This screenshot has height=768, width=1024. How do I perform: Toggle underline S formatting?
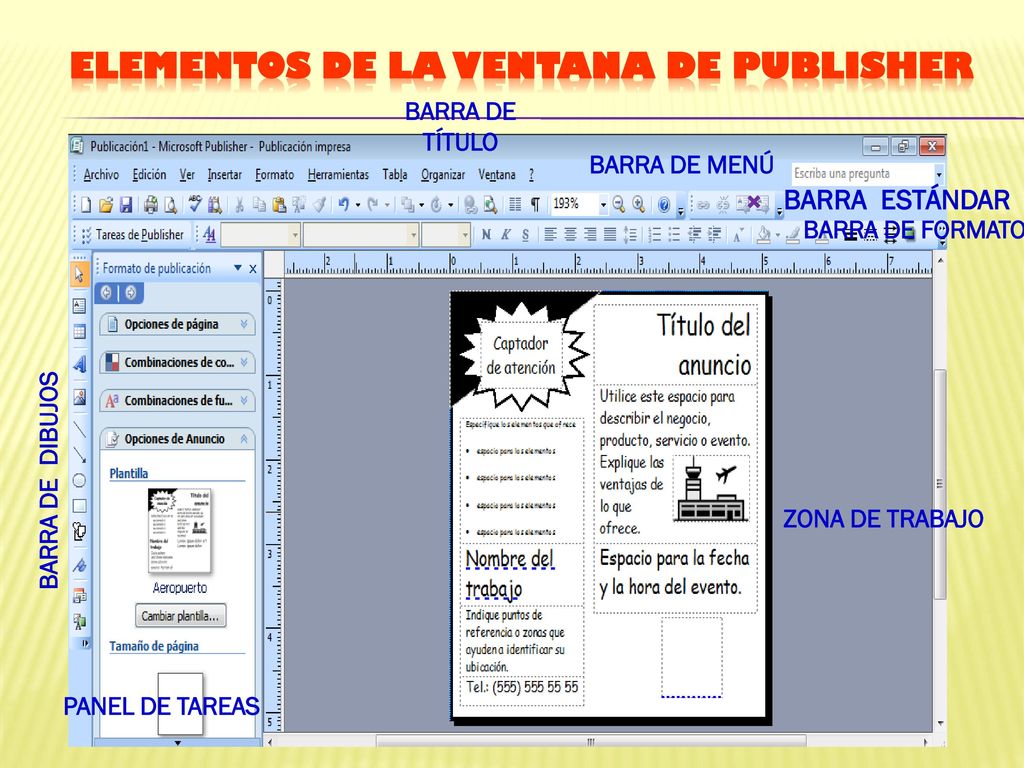(x=526, y=234)
